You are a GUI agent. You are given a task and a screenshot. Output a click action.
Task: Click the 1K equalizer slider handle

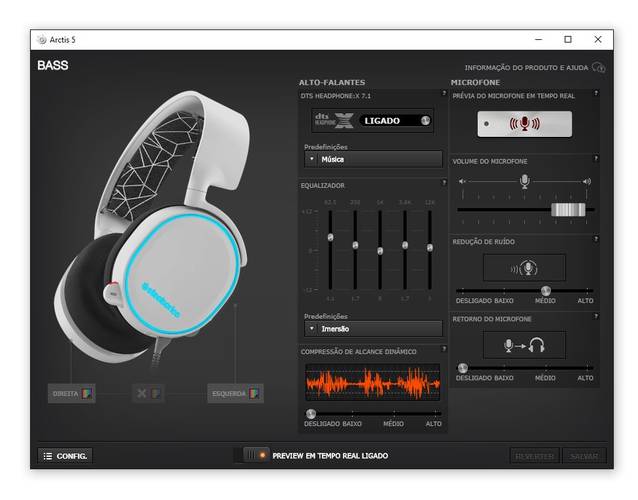tap(380, 251)
